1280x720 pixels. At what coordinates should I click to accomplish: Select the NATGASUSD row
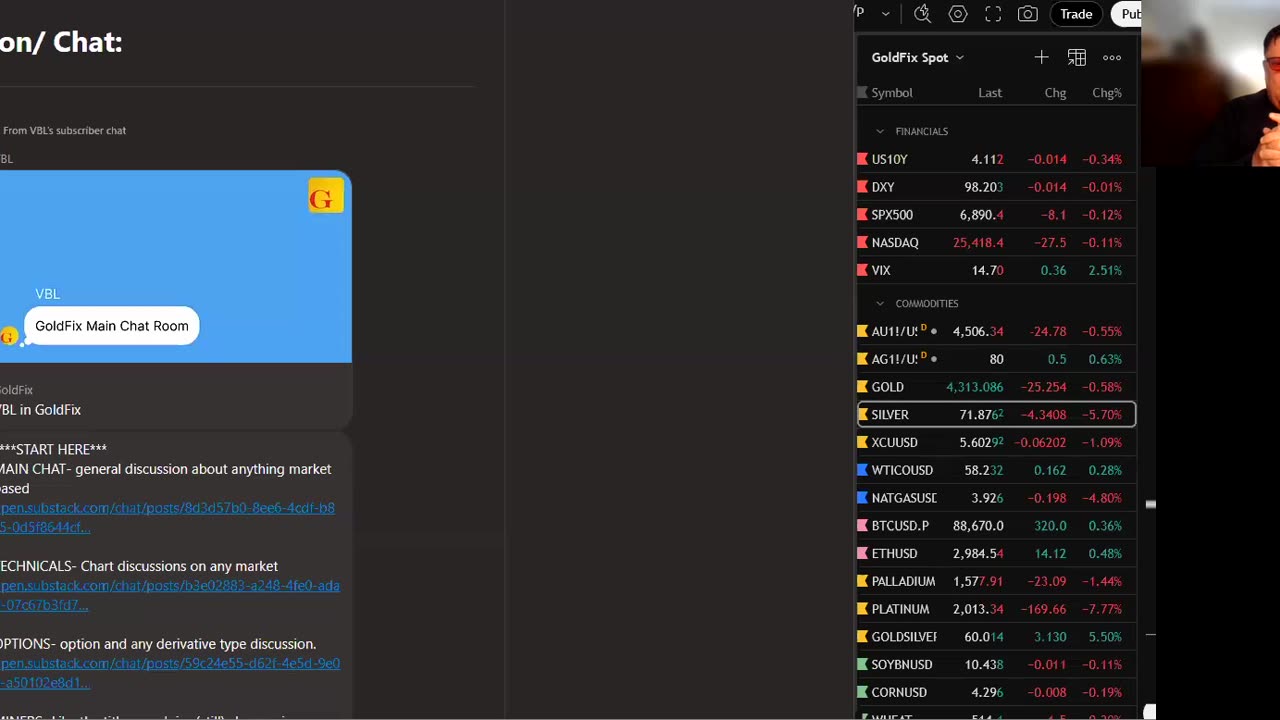[x=996, y=498]
